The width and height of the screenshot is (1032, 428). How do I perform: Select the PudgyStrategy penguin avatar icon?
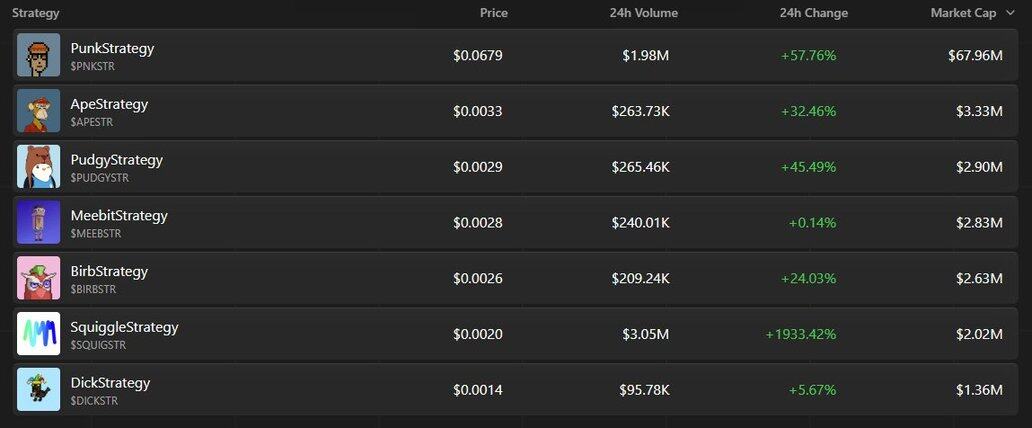[38, 167]
